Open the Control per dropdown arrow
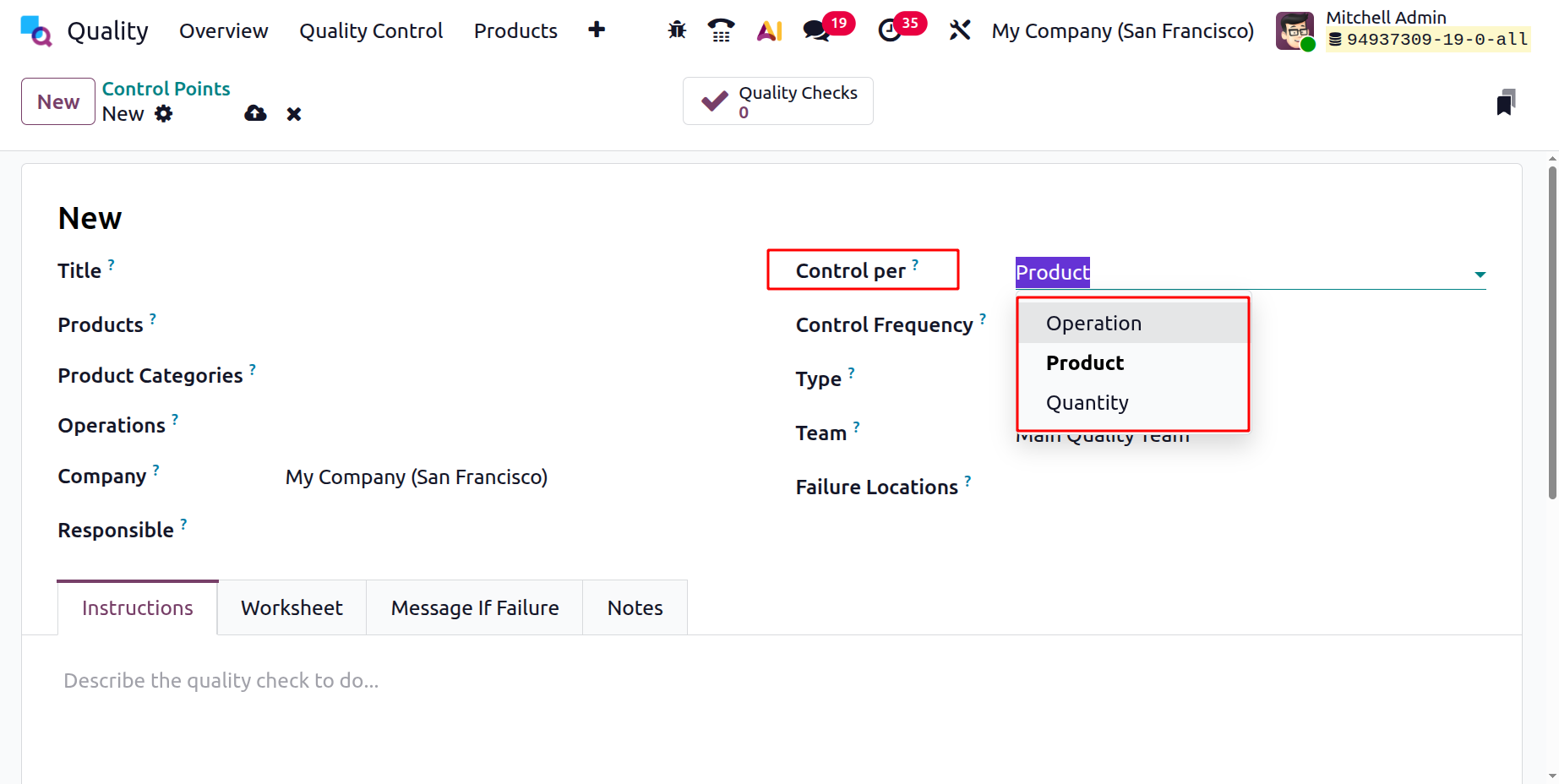Image resolution: width=1559 pixels, height=784 pixels. pyautogui.click(x=1480, y=274)
